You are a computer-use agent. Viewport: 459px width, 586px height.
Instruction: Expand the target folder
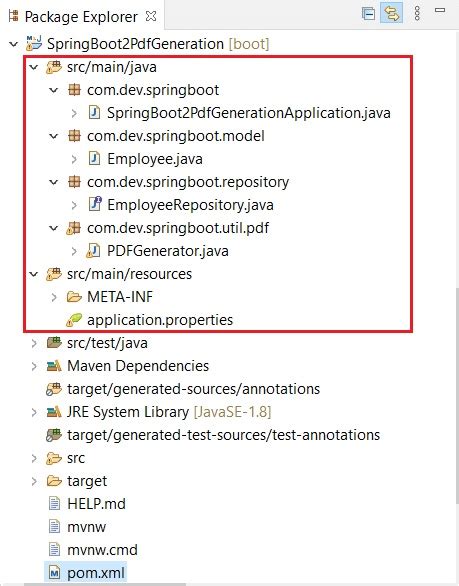tap(34, 481)
